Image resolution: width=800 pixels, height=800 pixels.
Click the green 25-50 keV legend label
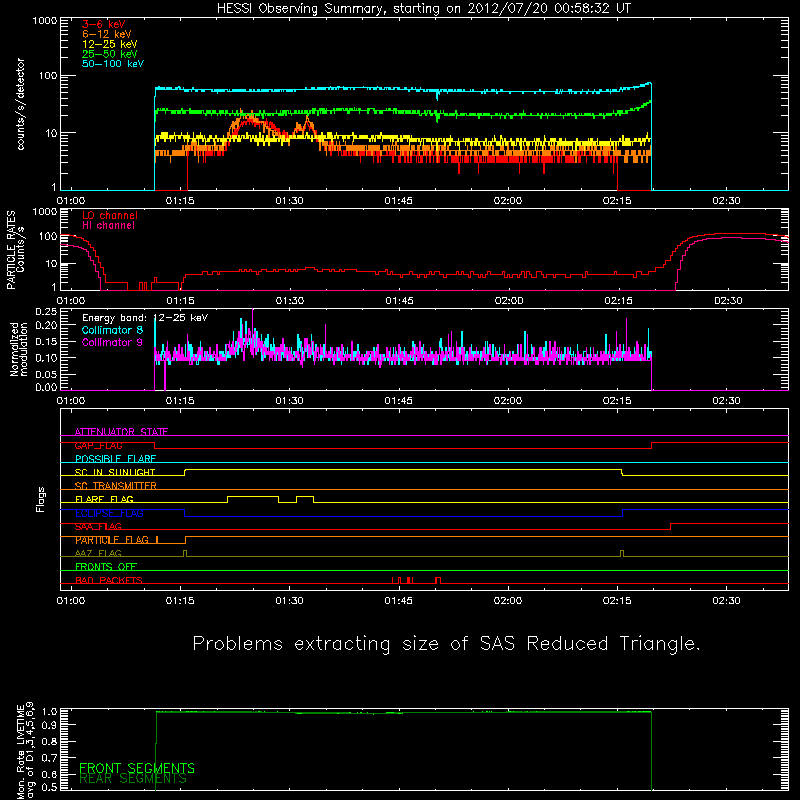110,54
